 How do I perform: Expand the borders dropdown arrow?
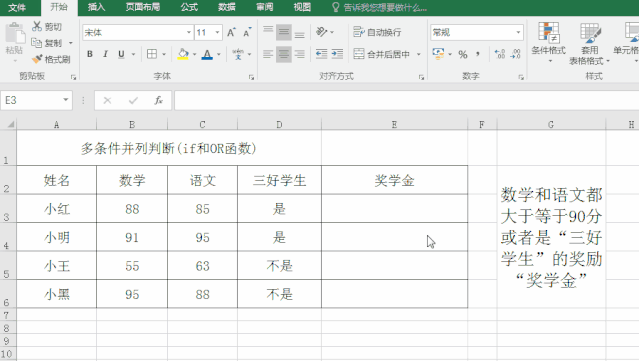click(164, 54)
